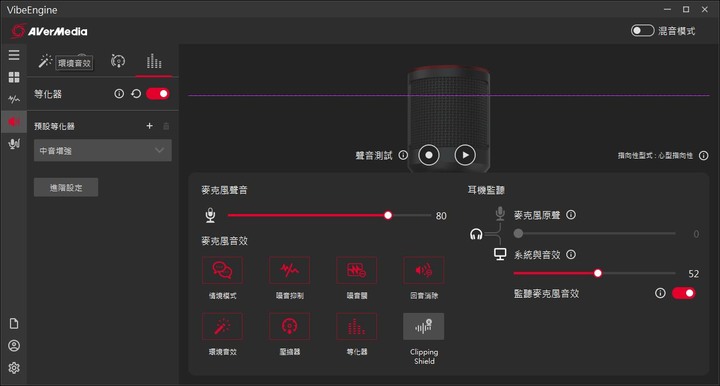Click the microphone volume mute icon
Viewport: 720px width, 386px height.
click(x=210, y=215)
